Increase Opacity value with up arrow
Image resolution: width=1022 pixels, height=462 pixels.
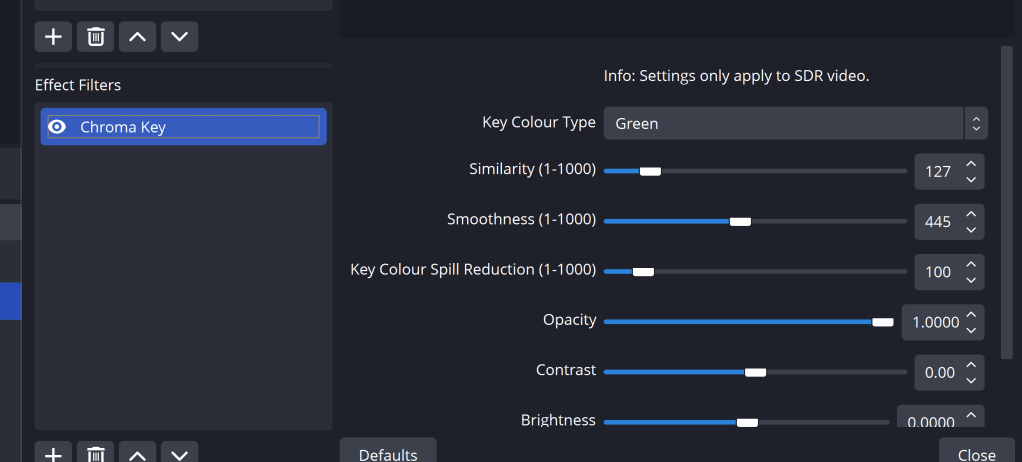(971, 314)
